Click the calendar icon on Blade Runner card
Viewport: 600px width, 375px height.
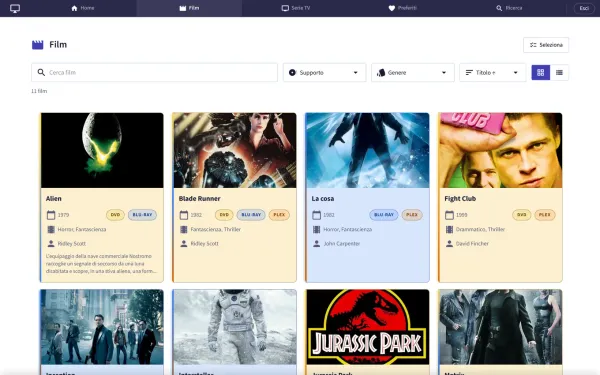[184, 215]
